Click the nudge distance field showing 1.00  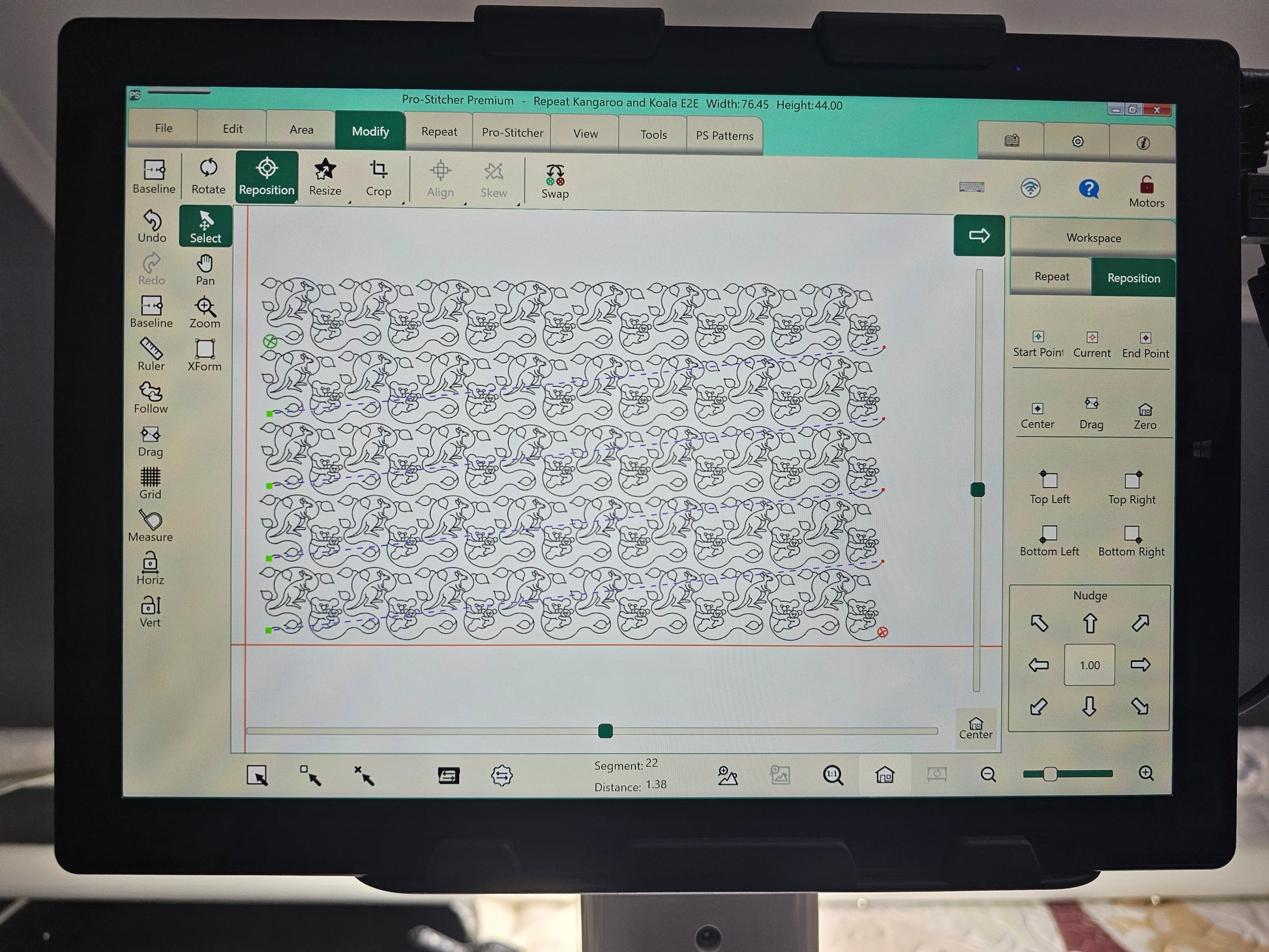tap(1090, 665)
